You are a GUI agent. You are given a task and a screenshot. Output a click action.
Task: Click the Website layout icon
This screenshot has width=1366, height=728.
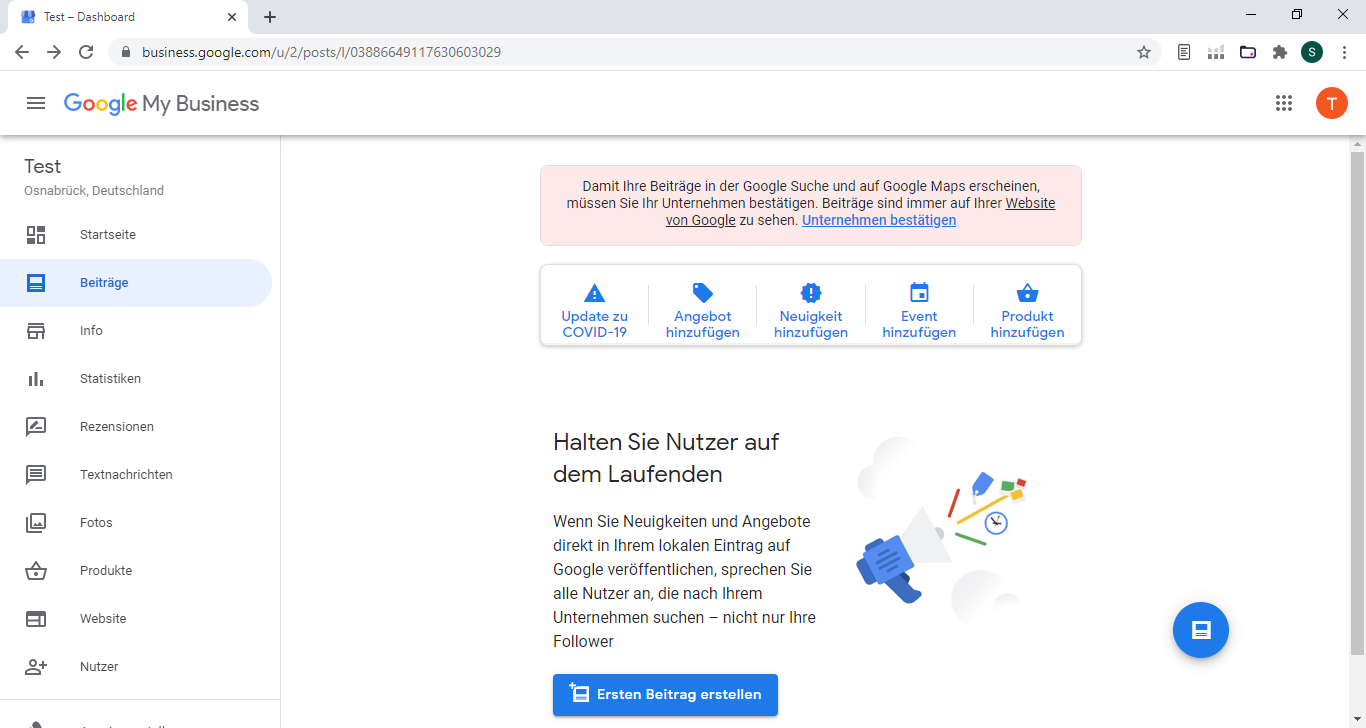coord(36,619)
